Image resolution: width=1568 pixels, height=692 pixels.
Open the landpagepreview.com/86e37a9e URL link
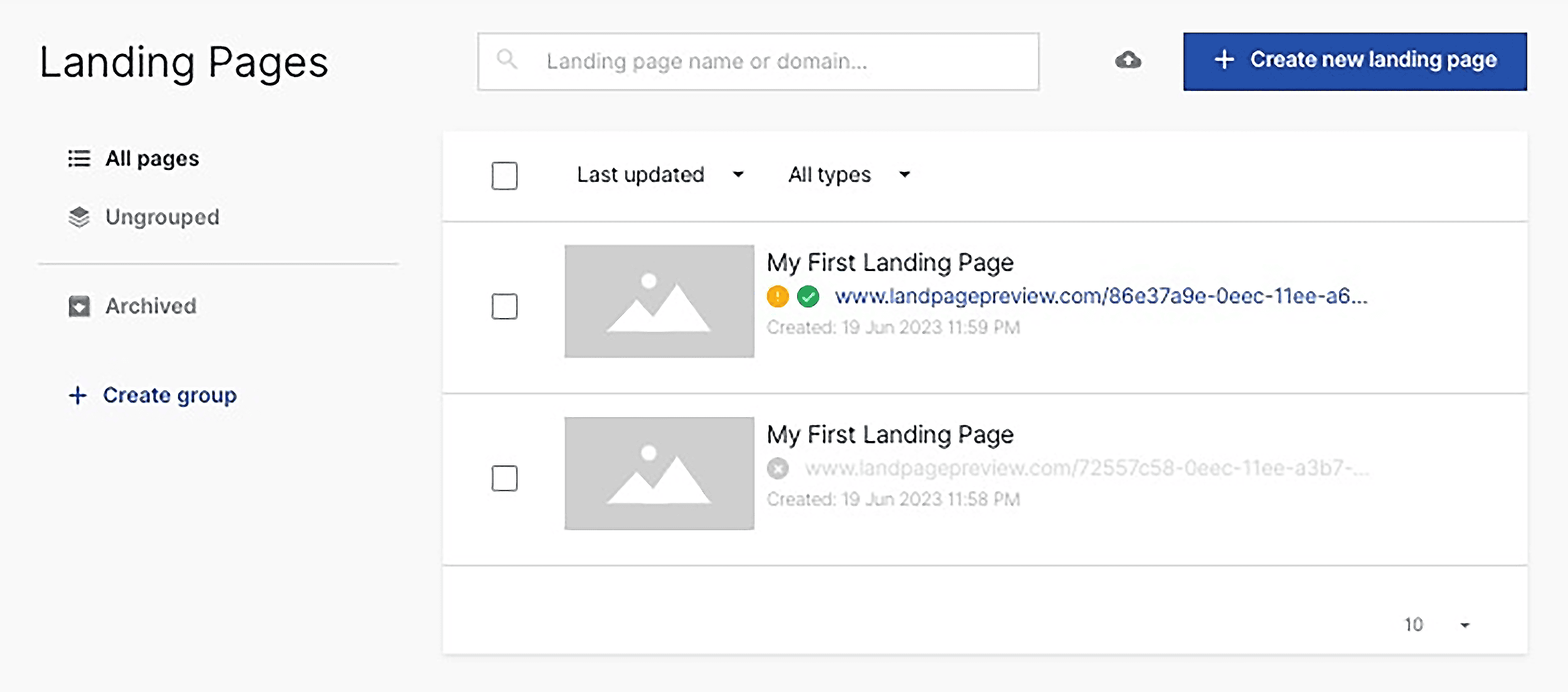(1100, 296)
